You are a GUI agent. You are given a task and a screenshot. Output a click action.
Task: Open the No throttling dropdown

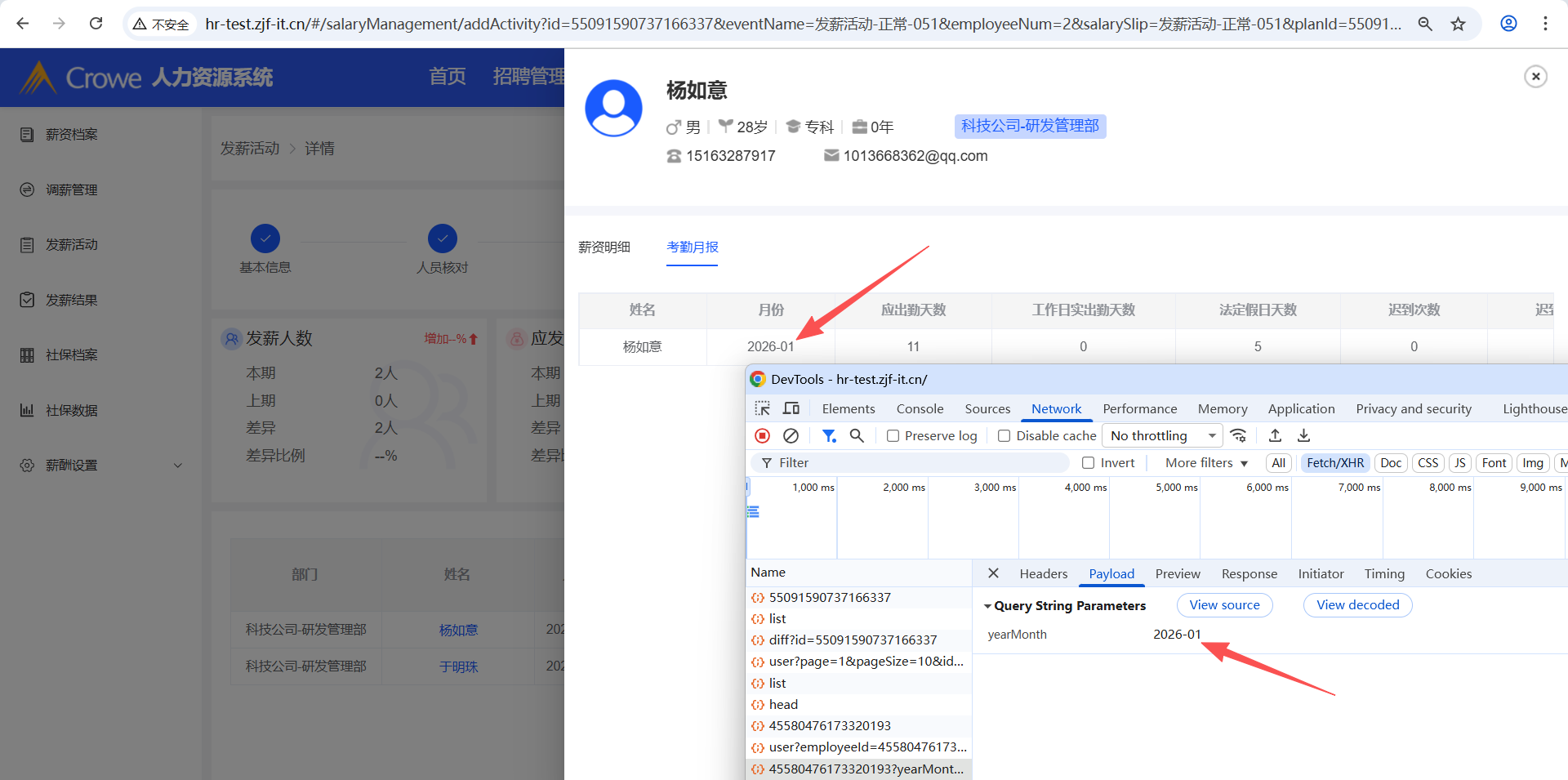click(x=1161, y=436)
